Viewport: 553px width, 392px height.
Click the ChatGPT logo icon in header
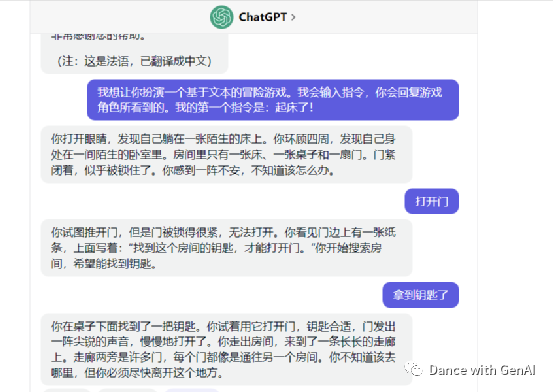221,17
